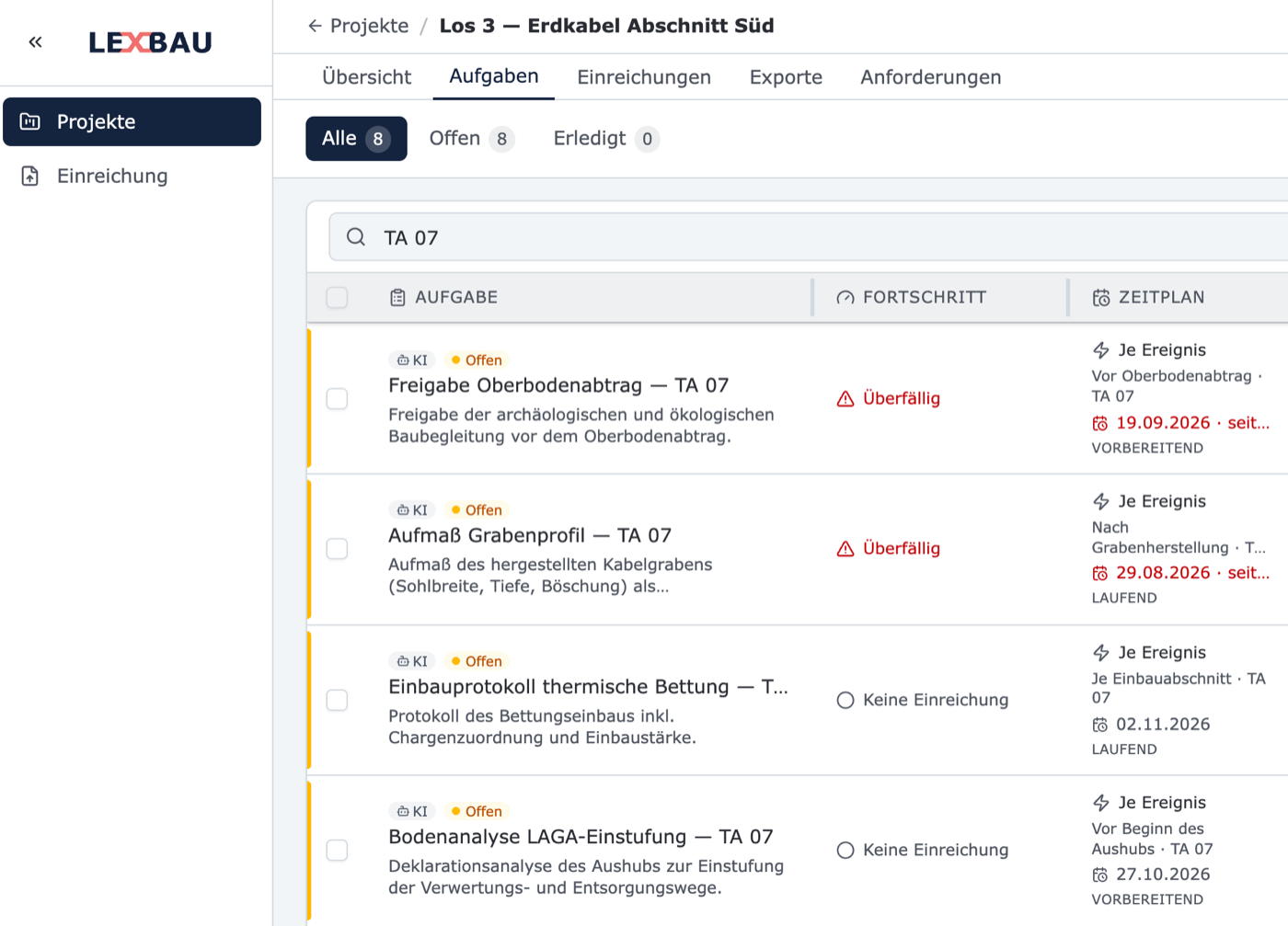Collapse sidebar with double chevron icon
The image size is (1288, 926).
35,41
